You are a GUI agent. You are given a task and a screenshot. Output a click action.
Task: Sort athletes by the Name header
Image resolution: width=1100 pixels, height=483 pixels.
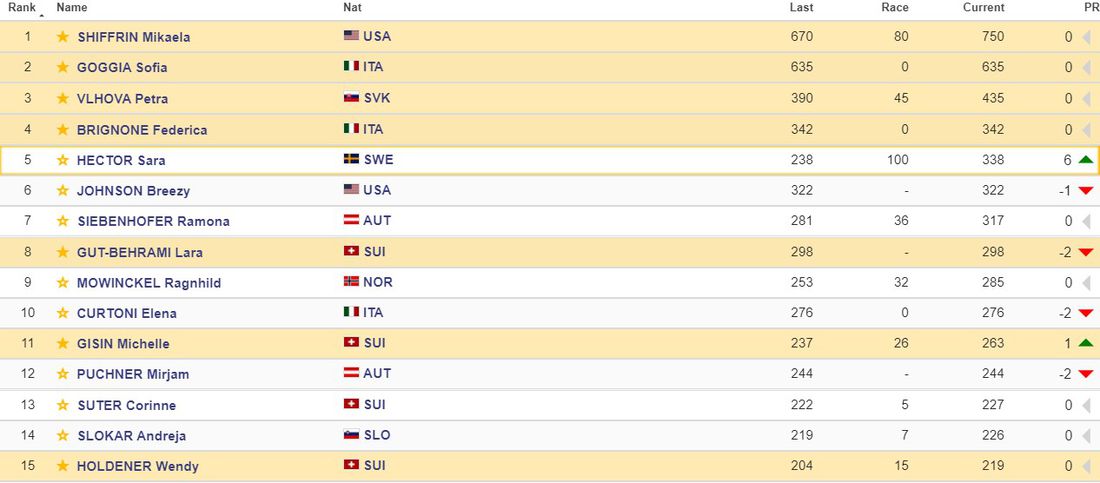[72, 8]
